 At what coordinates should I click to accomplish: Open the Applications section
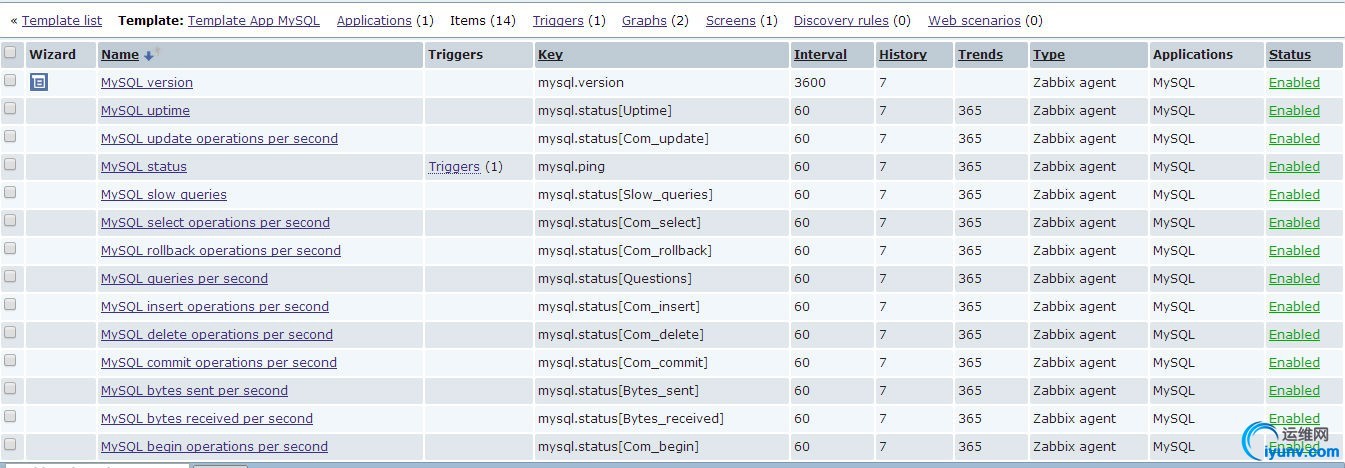(x=374, y=20)
